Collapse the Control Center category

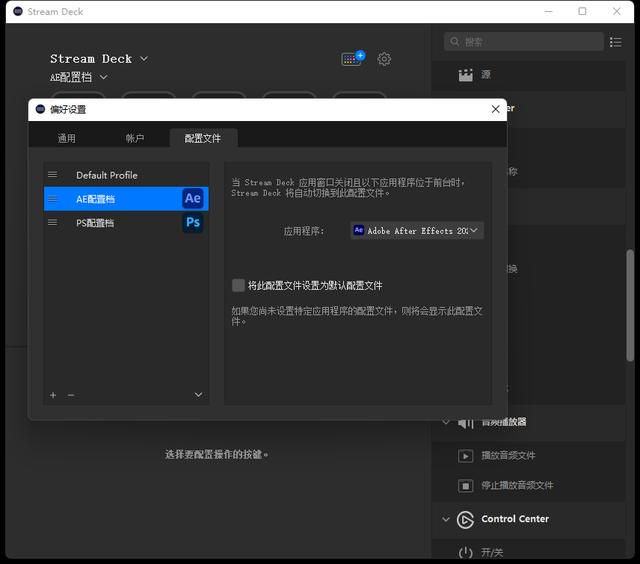(x=446, y=520)
